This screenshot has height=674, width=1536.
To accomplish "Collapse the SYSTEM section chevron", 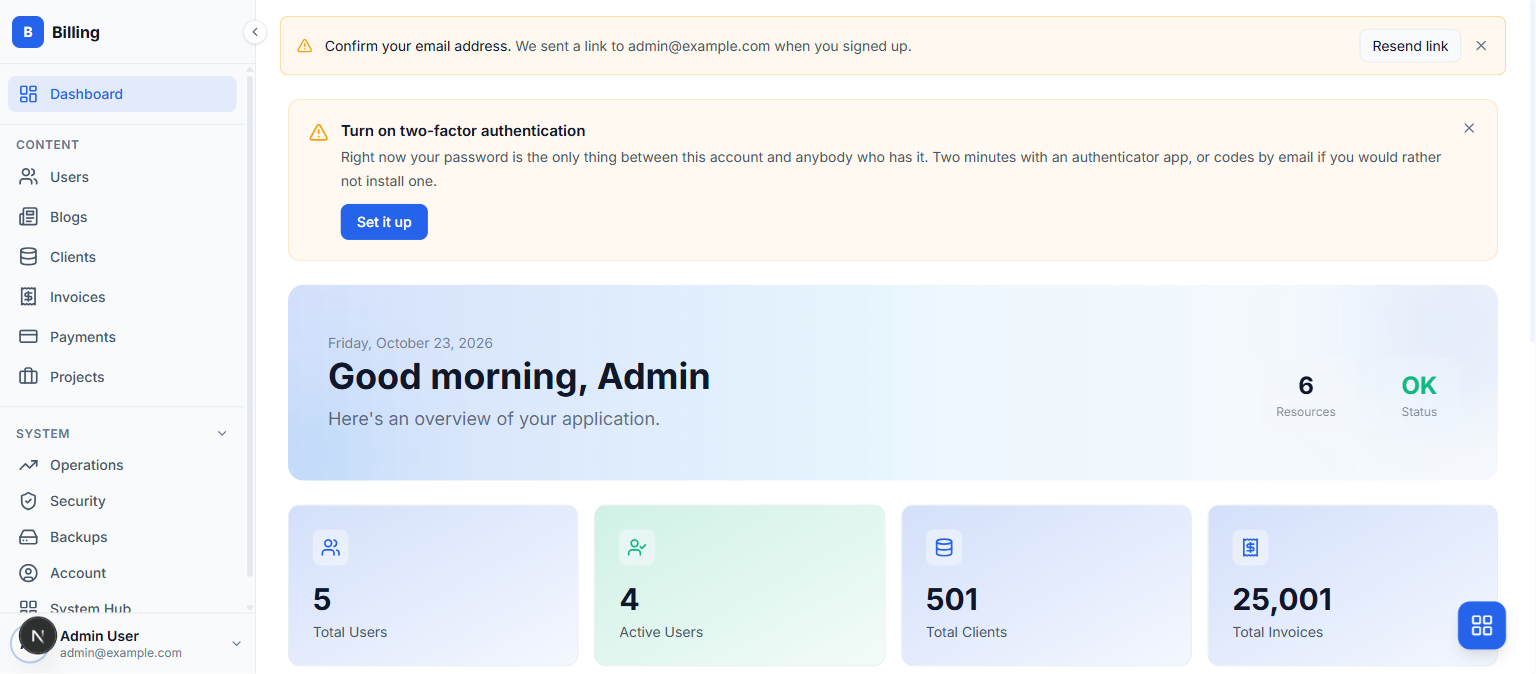I will click(x=222, y=433).
